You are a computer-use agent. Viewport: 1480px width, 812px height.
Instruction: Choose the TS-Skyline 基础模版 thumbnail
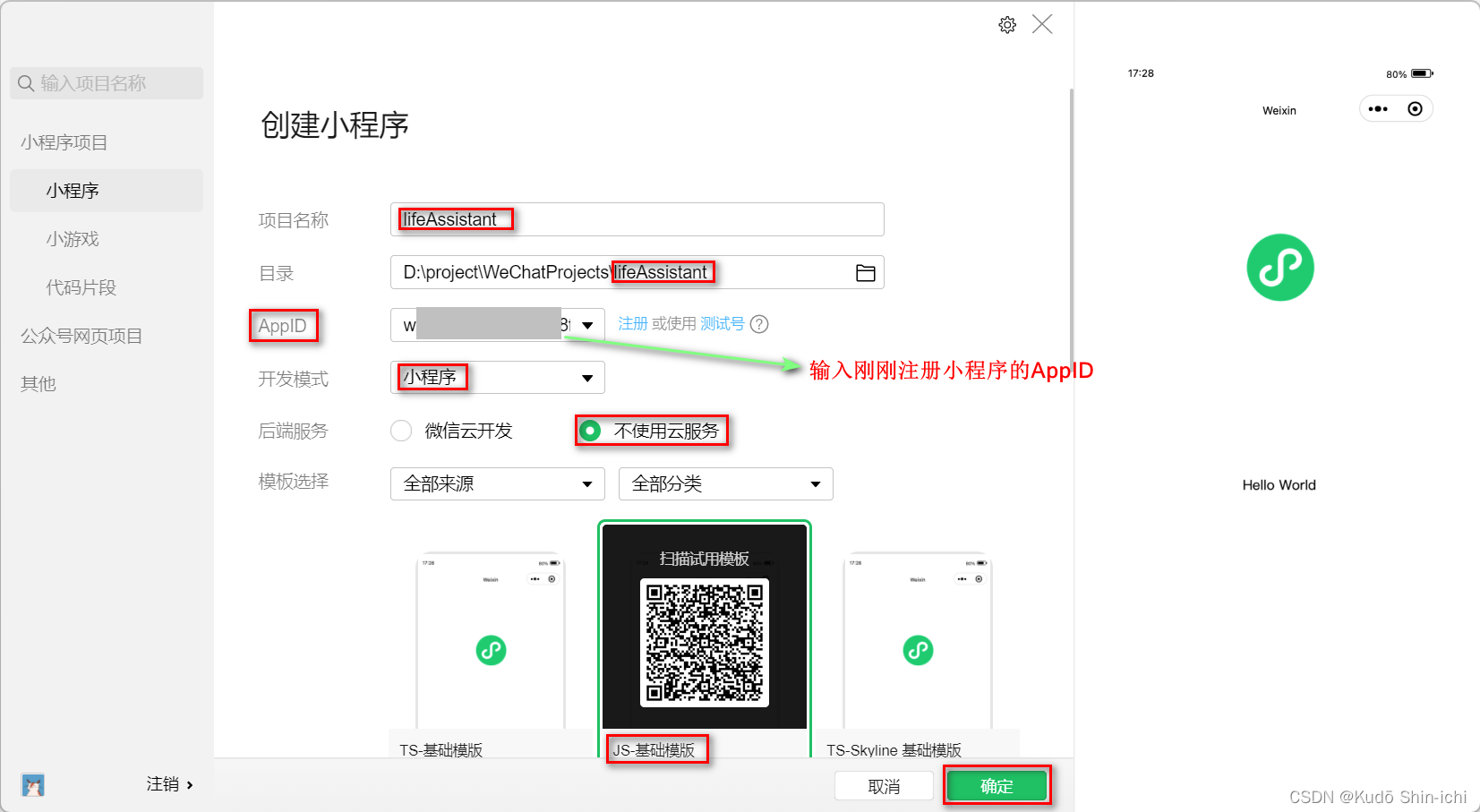tap(918, 641)
